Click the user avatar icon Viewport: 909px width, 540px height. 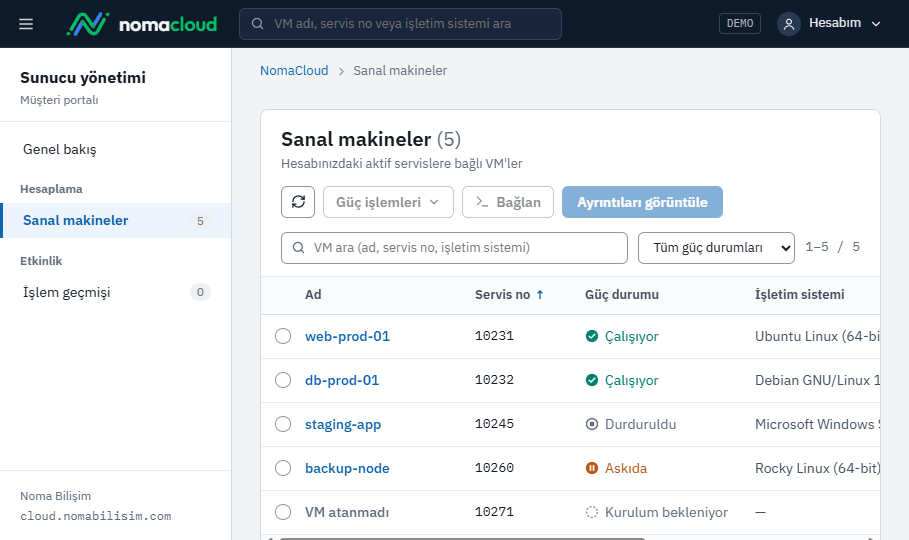point(788,24)
